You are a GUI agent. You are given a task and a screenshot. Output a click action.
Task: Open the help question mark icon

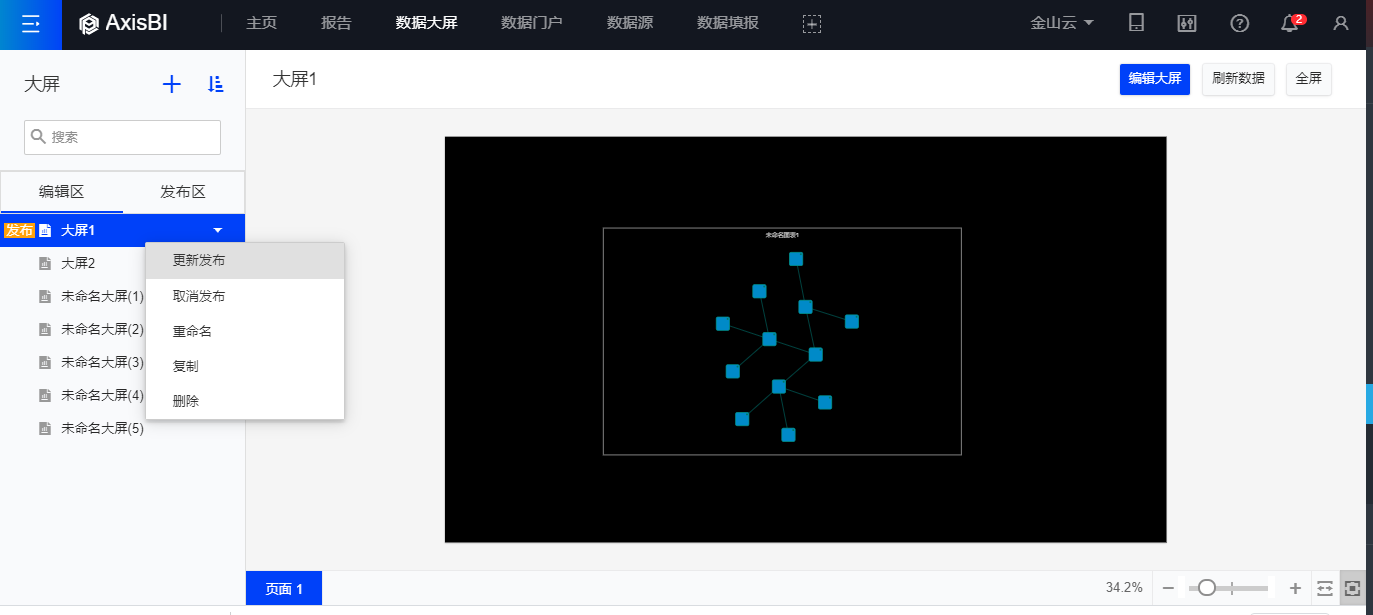click(1239, 23)
